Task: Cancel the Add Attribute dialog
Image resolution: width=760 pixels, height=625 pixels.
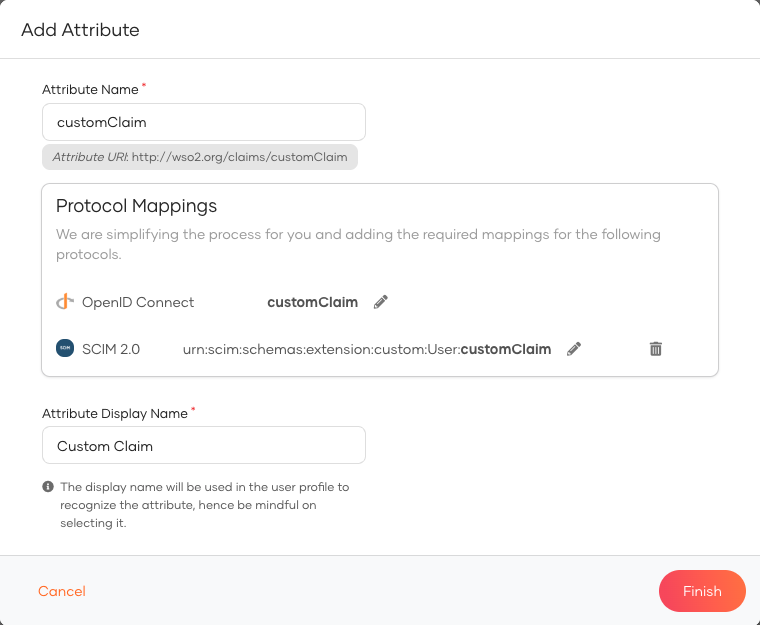Action: point(62,591)
